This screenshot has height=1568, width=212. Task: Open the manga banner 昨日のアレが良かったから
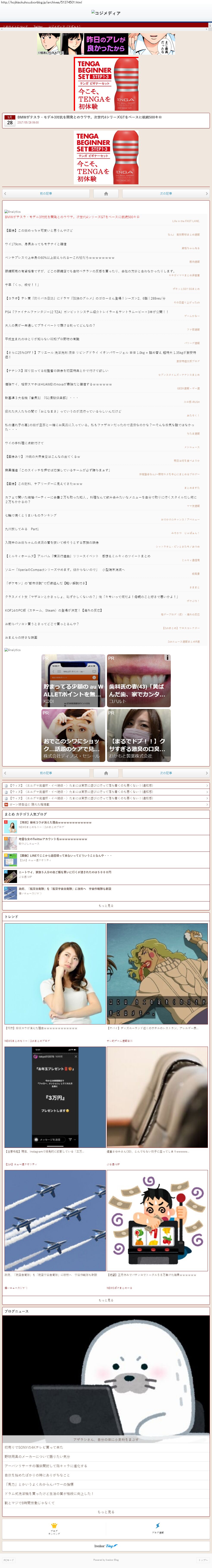coord(106,44)
